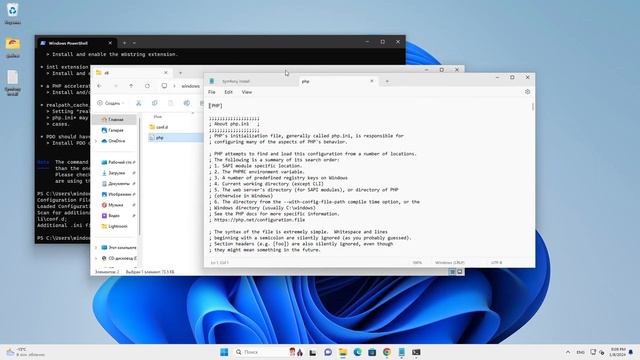Open the File menu in Notepad
Image resolution: width=640 pixels, height=360 pixels.
click(x=211, y=92)
